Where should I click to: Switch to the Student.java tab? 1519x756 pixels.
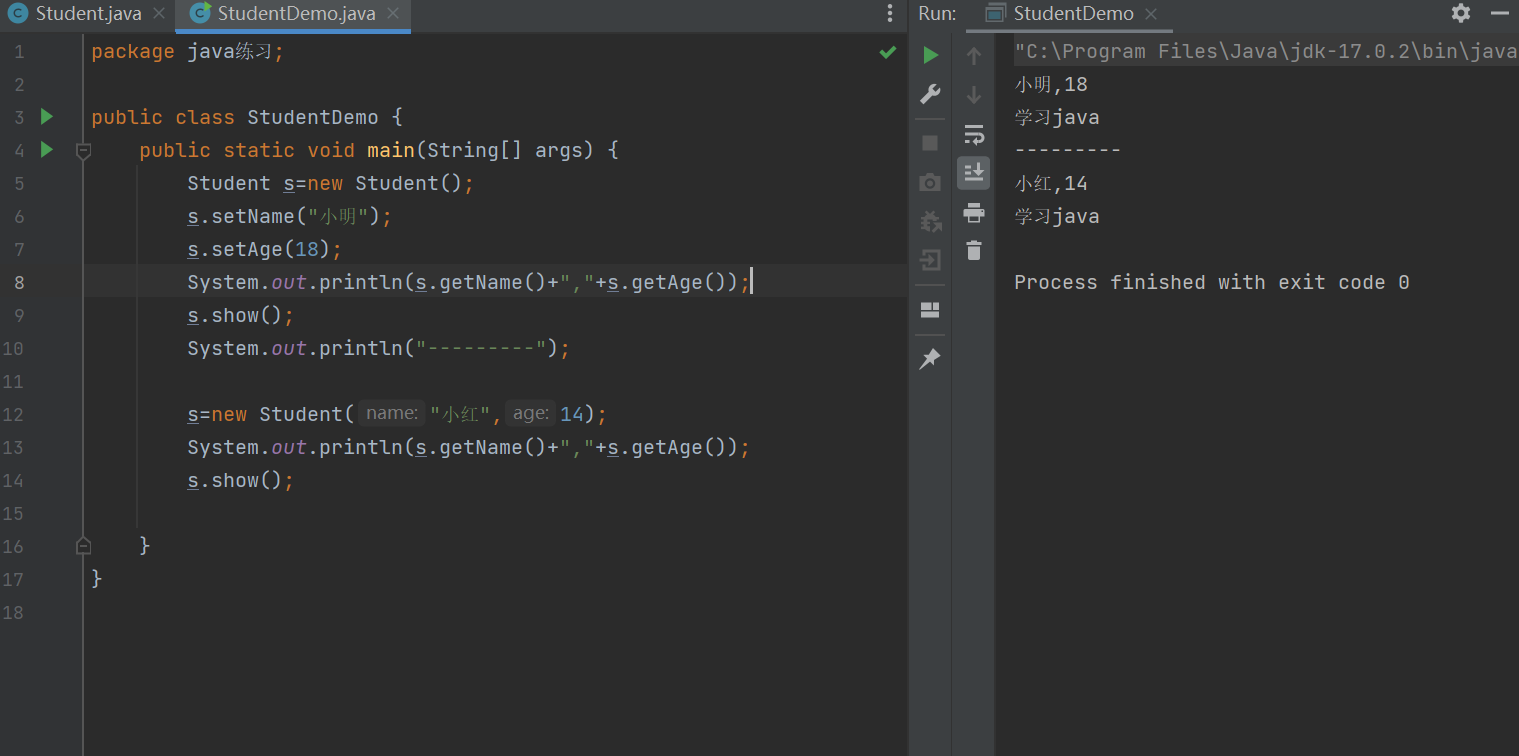(88, 14)
